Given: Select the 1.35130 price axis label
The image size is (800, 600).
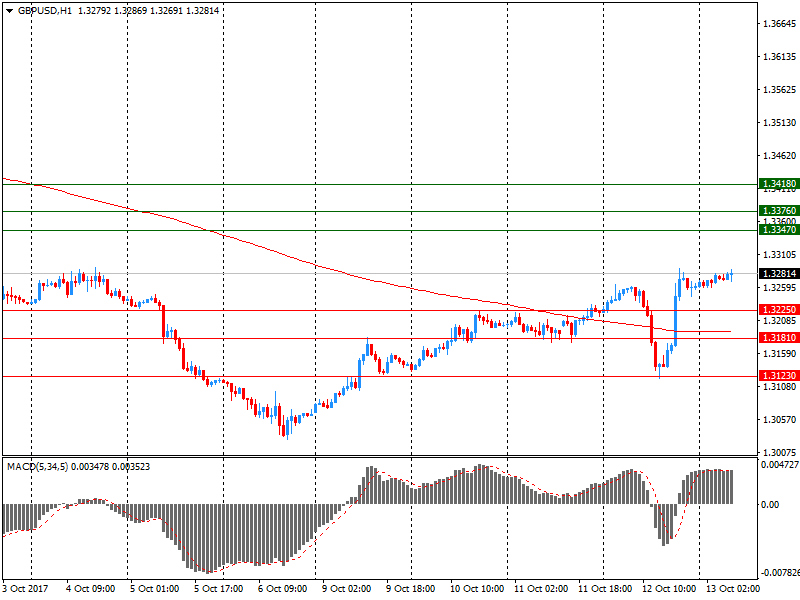Looking at the screenshot, I should [780, 123].
